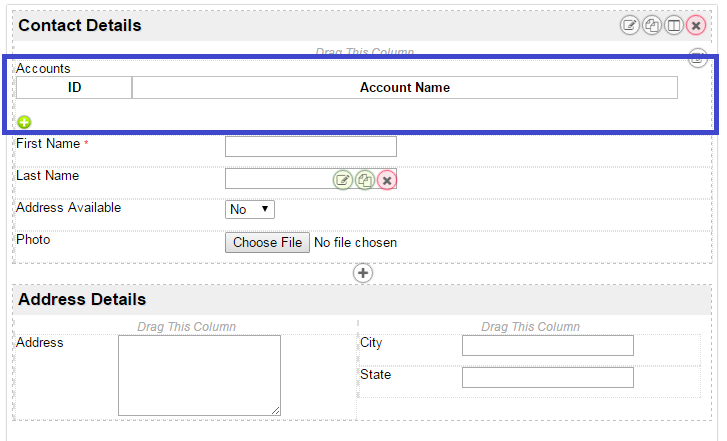This screenshot has height=441, width=727.
Task: Click Choose File button for Photo
Action: (x=267, y=242)
